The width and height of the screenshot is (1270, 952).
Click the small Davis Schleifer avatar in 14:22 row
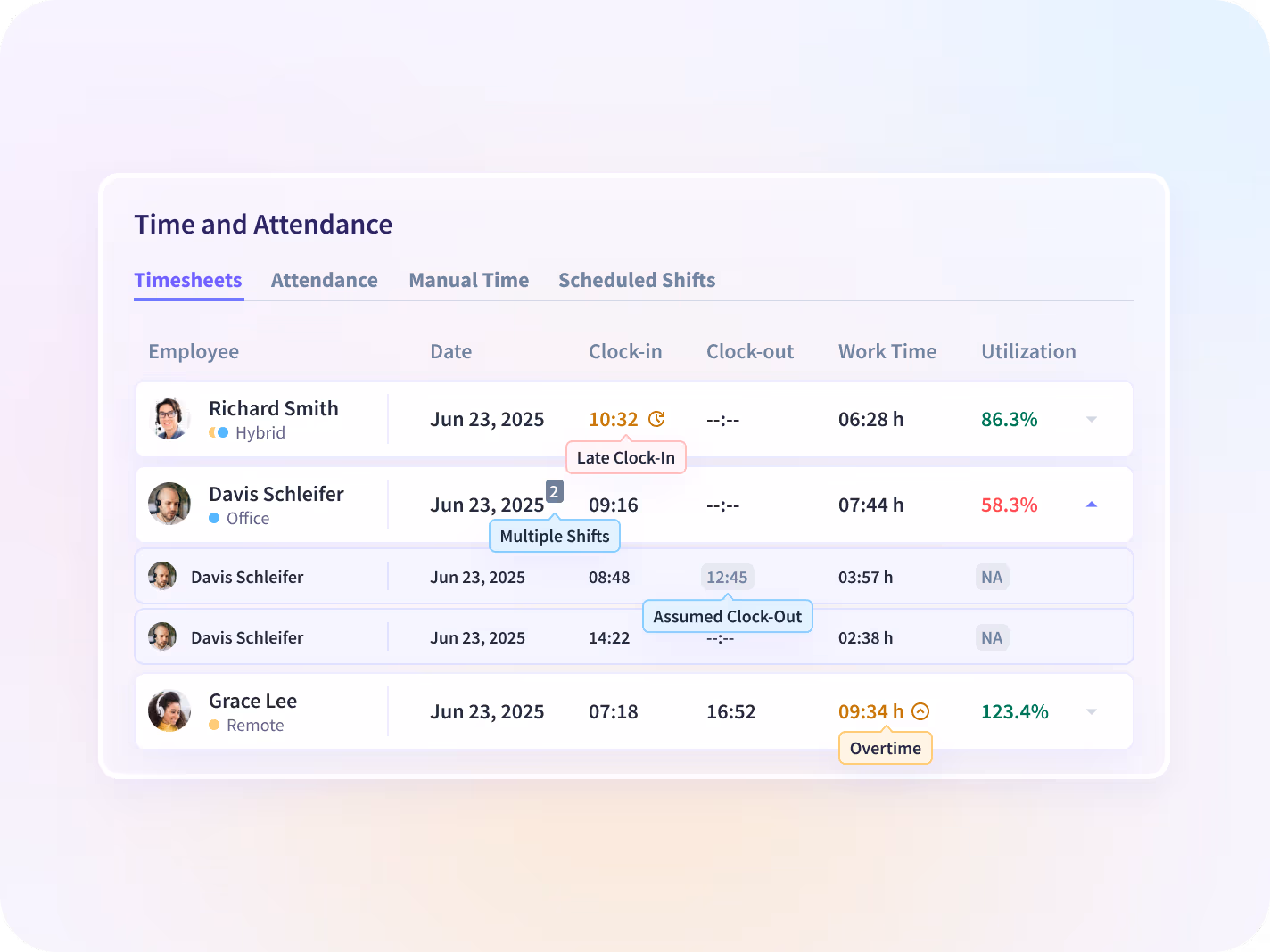(162, 636)
